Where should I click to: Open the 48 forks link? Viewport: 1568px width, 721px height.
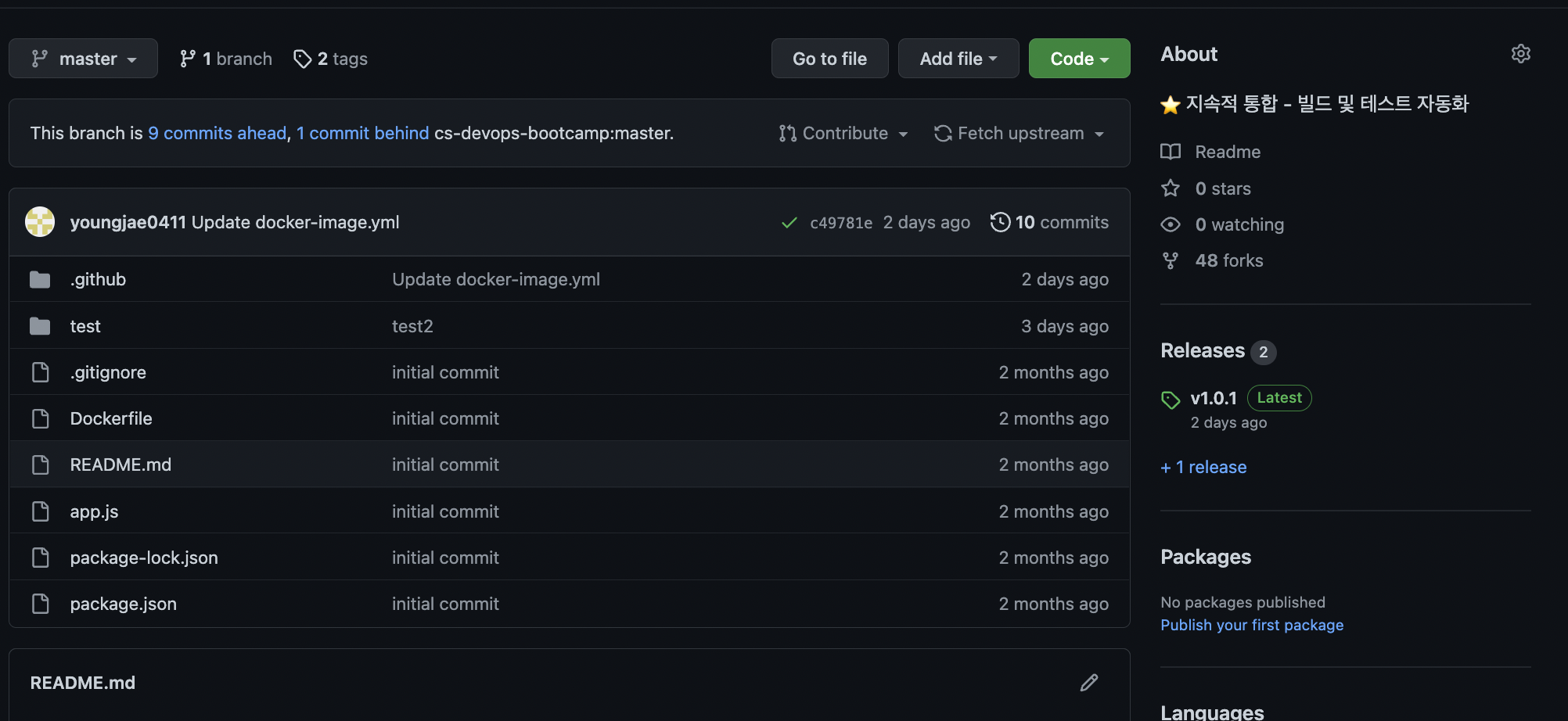click(1229, 260)
